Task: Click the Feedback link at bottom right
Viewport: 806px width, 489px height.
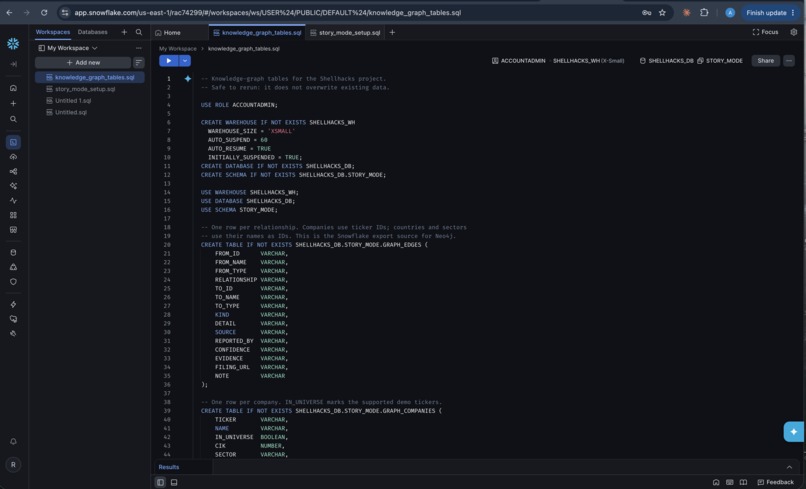Action: (776, 482)
